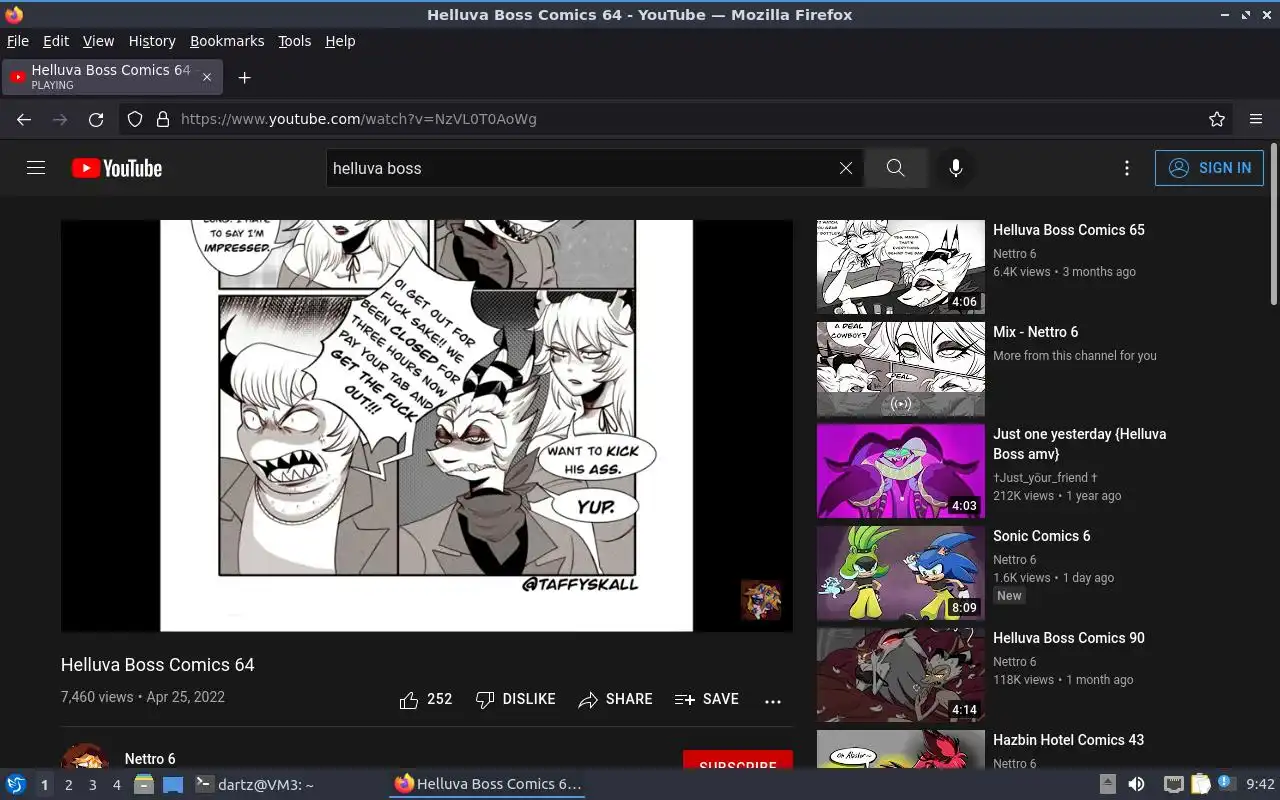Click SAVE to add to playlist
Screen dimensions: 1280x800
[707, 700]
